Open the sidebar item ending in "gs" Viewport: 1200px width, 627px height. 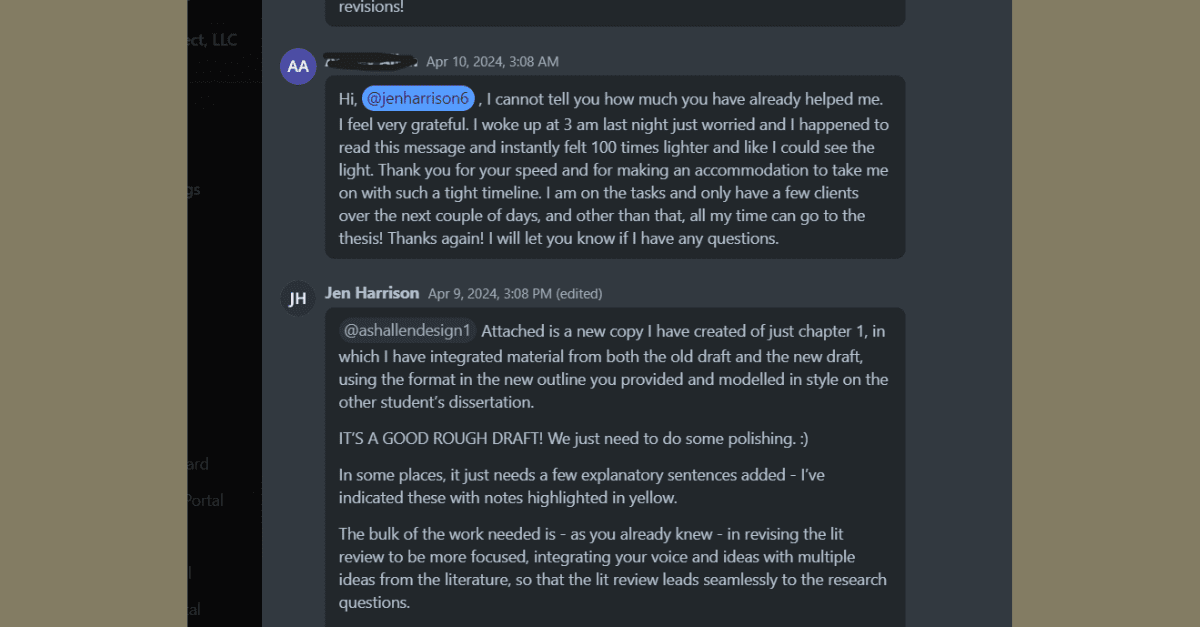[x=191, y=189]
